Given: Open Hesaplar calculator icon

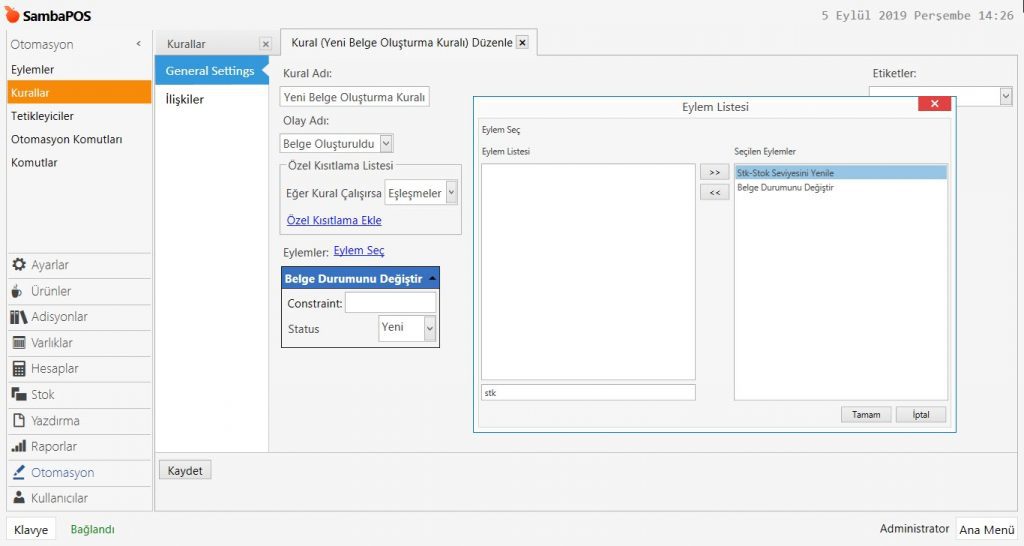Looking at the screenshot, I should 18,369.
